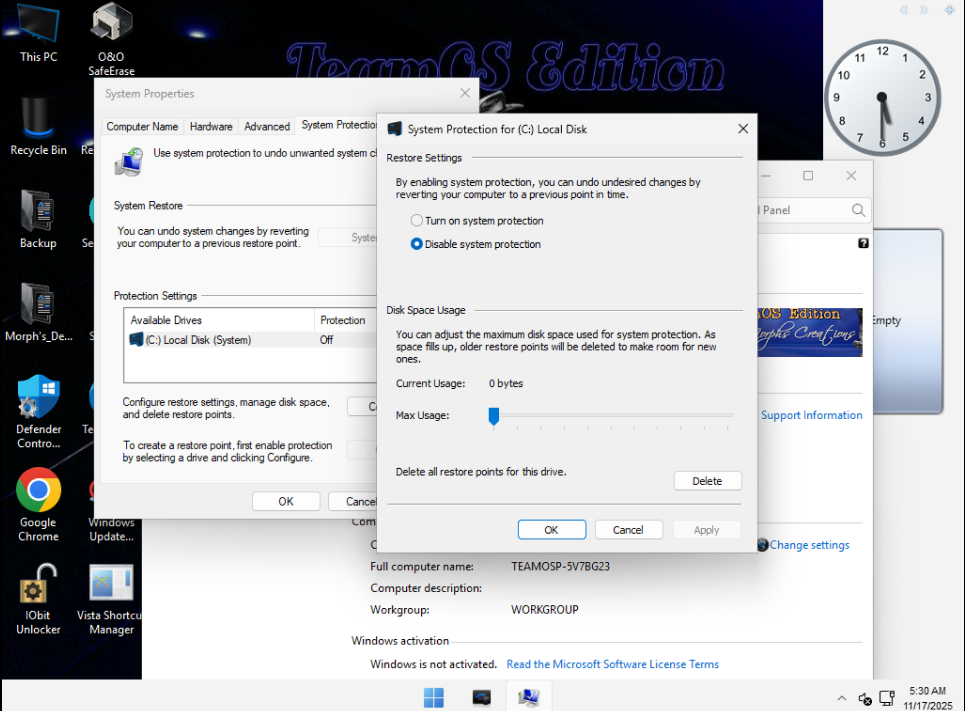This screenshot has width=965, height=711.
Task: Switch to the Advanced tab
Action: tap(267, 126)
